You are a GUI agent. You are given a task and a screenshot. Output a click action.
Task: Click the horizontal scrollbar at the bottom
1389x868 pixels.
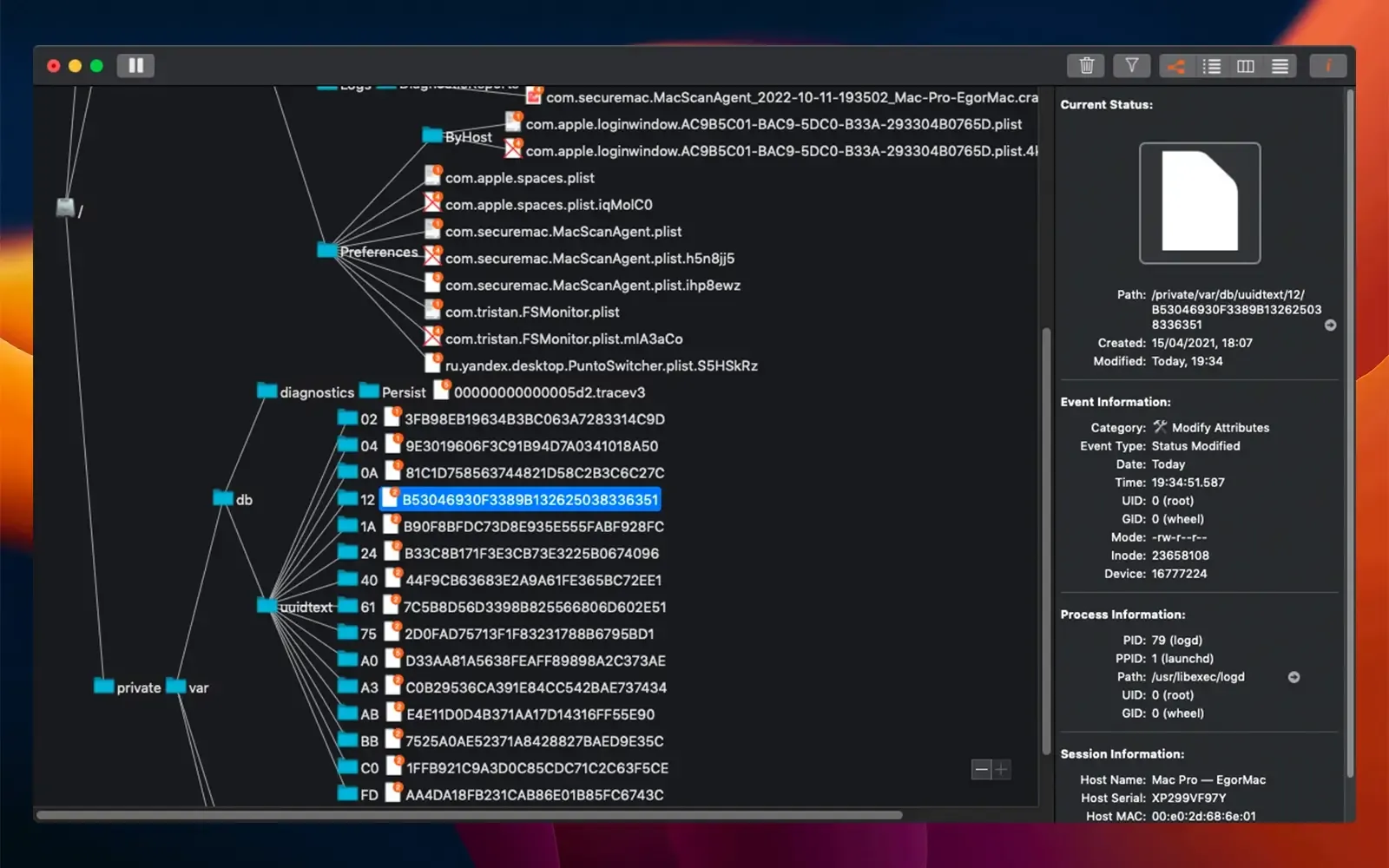pos(469,815)
